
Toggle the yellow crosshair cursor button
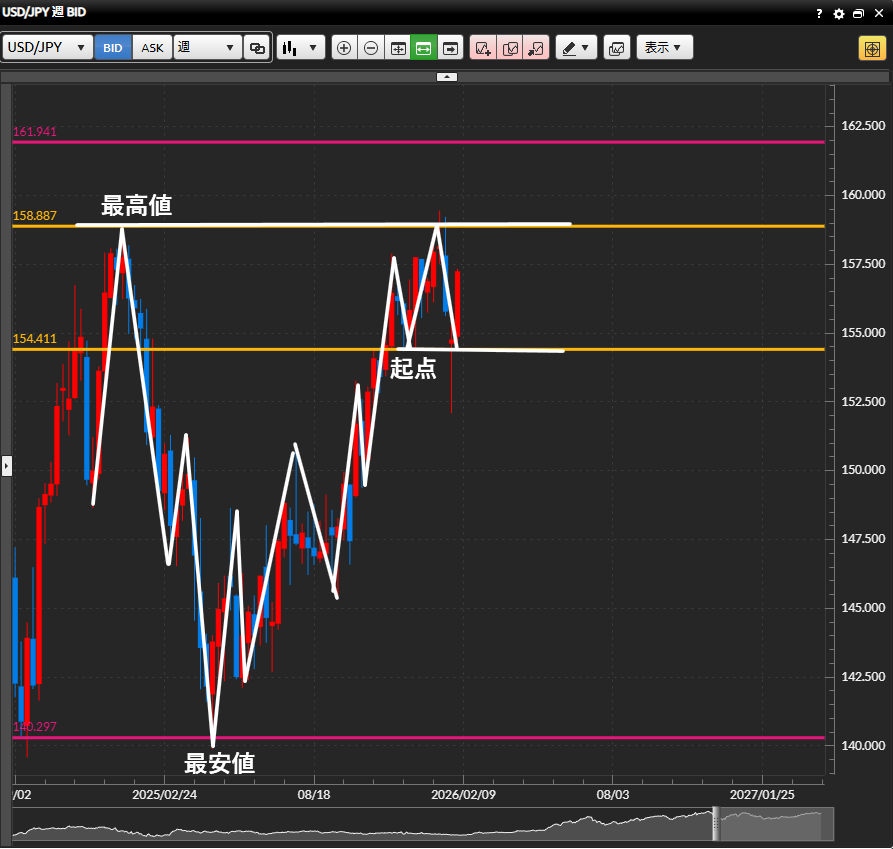tap(870, 48)
